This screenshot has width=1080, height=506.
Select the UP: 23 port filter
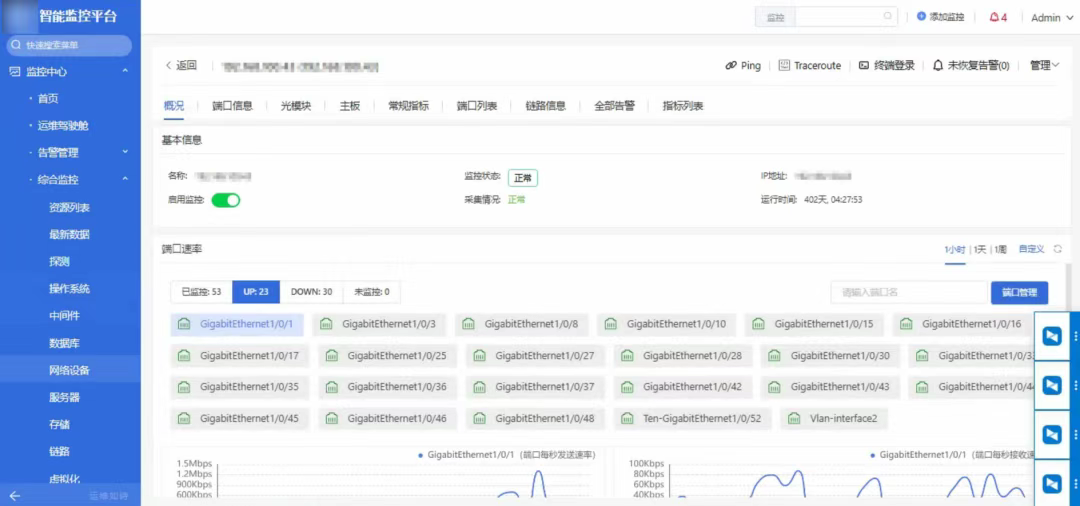click(255, 292)
